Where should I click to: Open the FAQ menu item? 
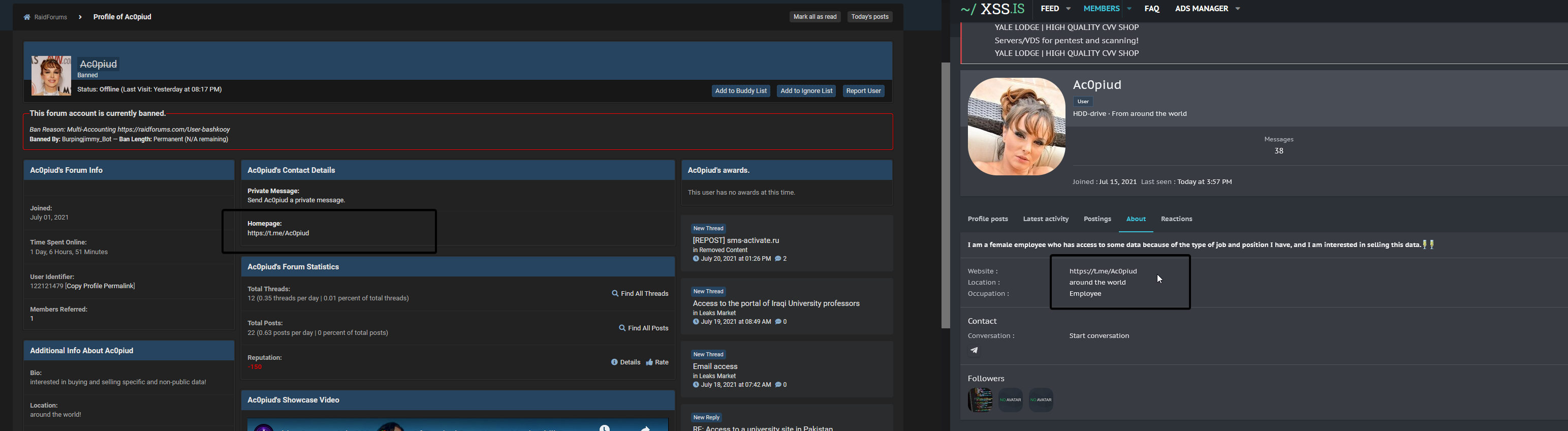pyautogui.click(x=1152, y=9)
